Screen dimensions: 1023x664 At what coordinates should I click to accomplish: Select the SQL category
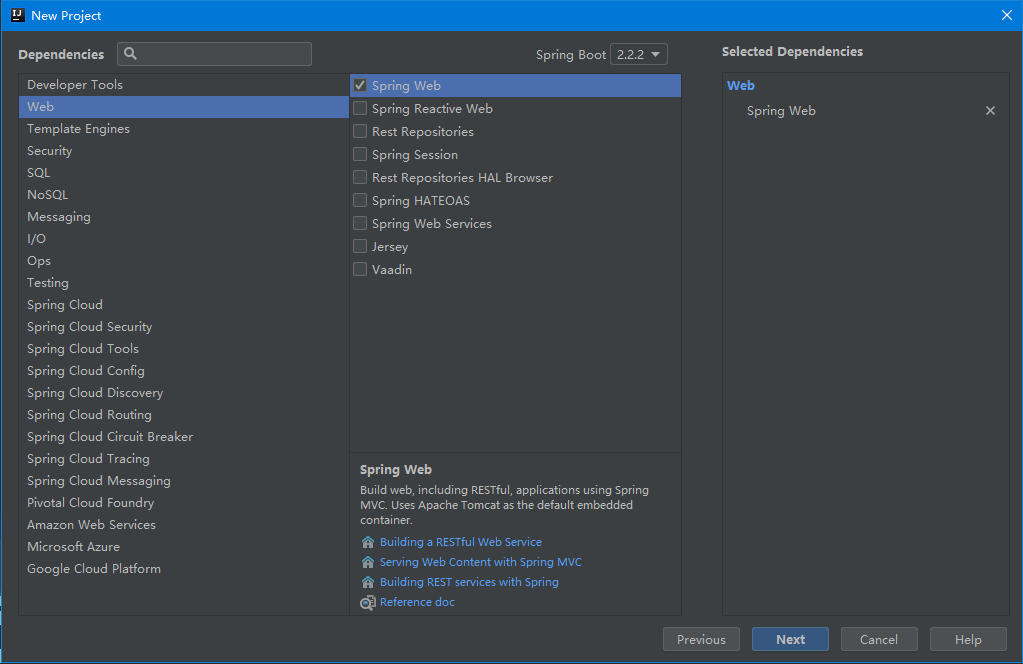point(184,173)
